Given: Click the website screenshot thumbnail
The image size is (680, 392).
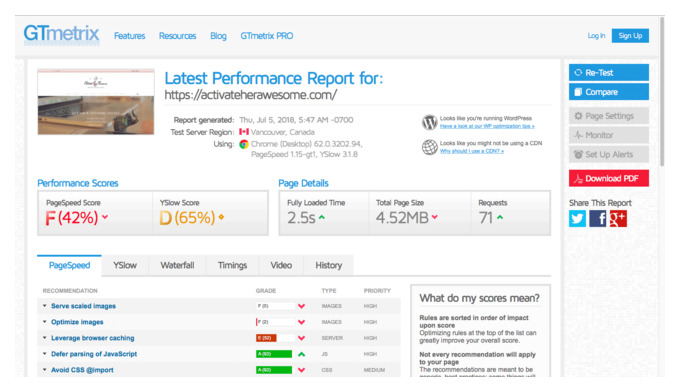Looking at the screenshot, I should pos(96,101).
